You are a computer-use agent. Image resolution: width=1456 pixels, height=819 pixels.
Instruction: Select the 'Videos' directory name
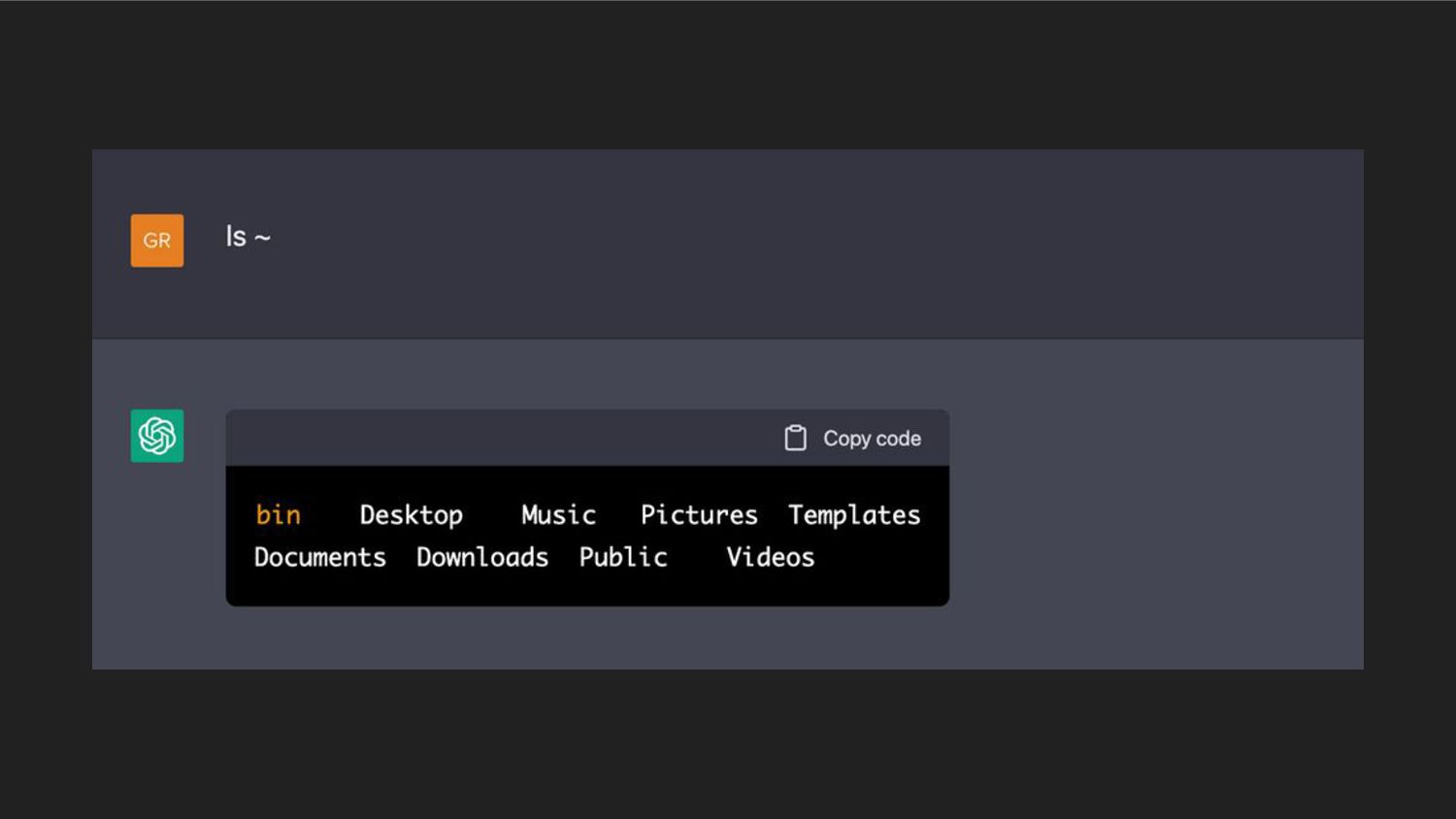tap(771, 557)
